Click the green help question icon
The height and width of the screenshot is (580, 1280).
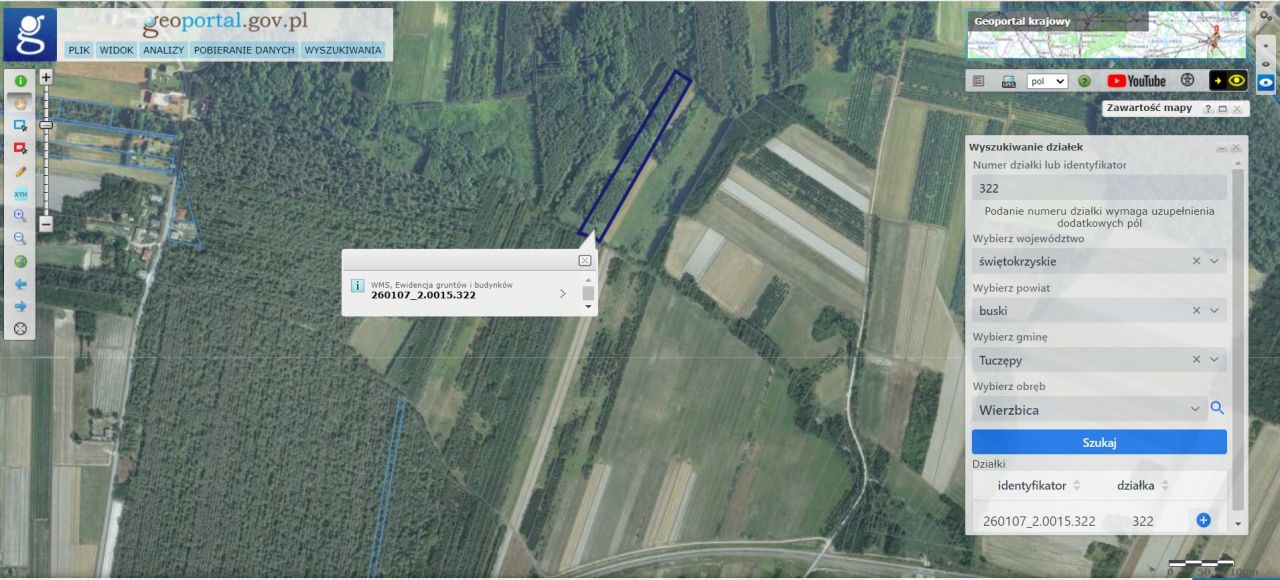click(x=1084, y=81)
